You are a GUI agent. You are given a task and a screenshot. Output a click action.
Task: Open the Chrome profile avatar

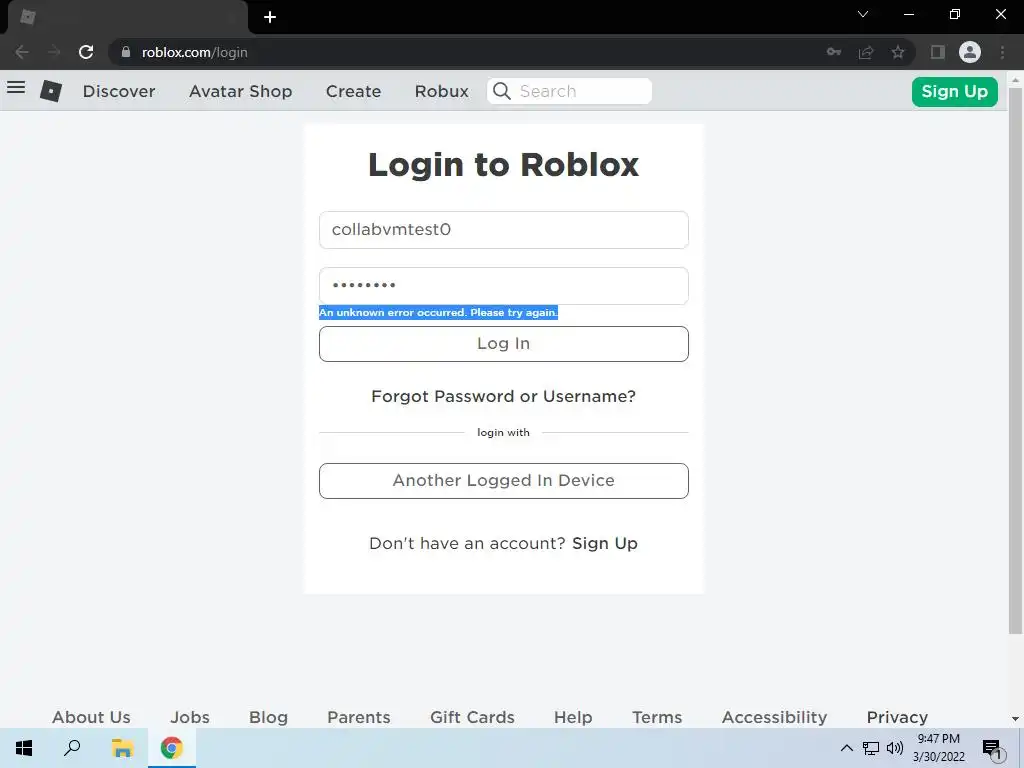click(970, 52)
